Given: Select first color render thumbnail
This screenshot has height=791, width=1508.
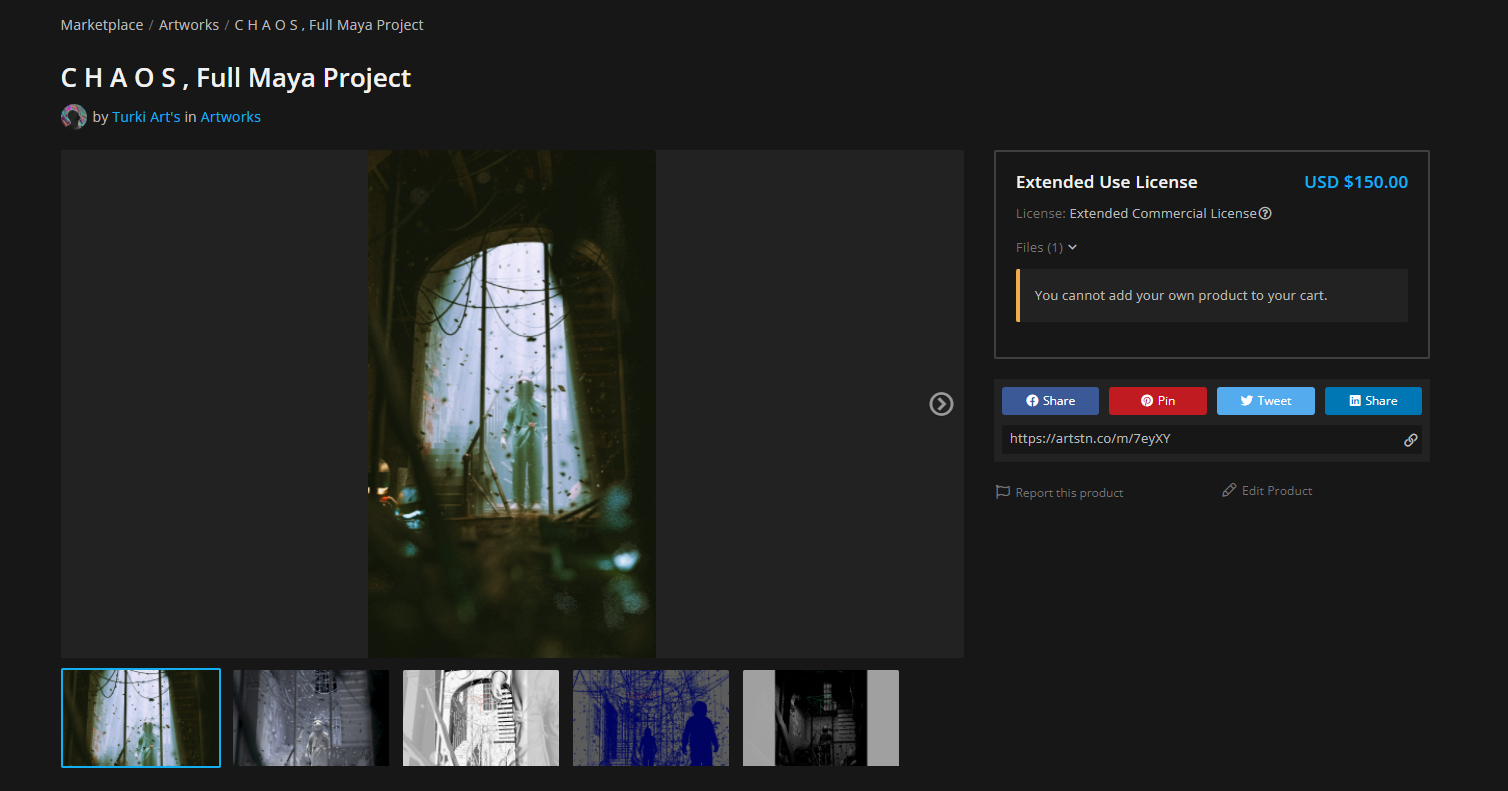Looking at the screenshot, I should point(141,718).
